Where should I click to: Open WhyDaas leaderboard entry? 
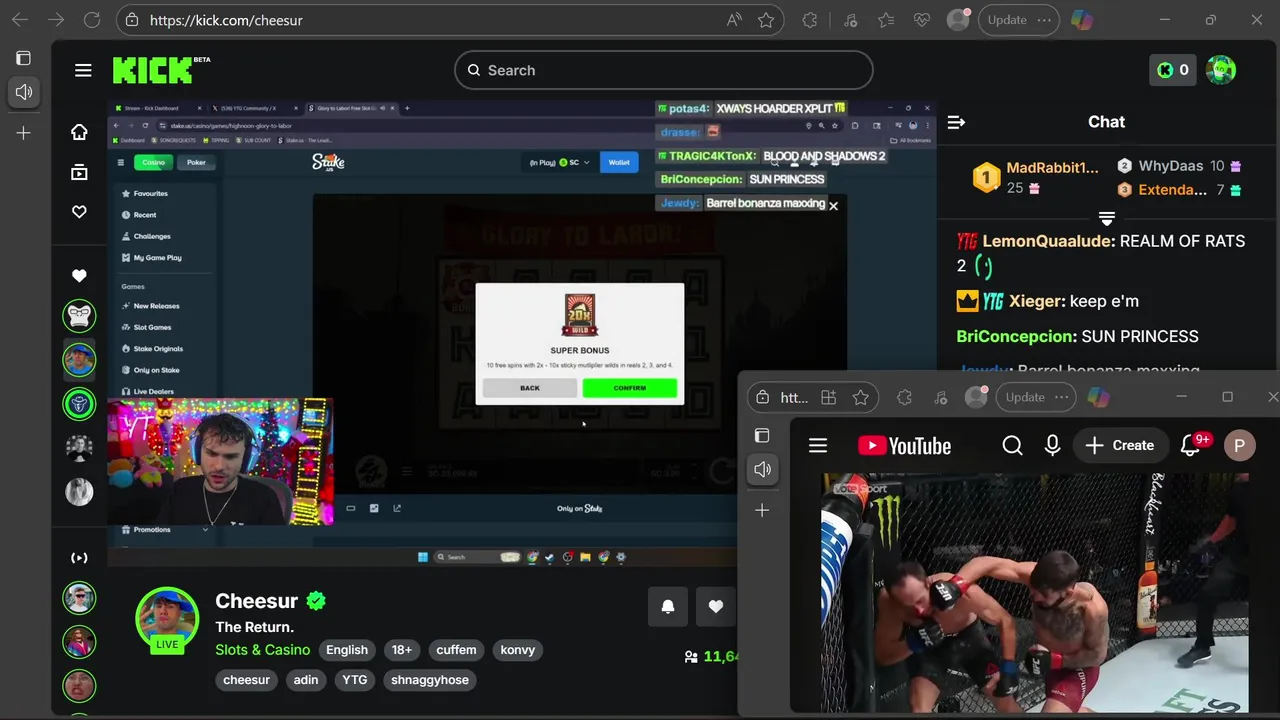click(1180, 166)
